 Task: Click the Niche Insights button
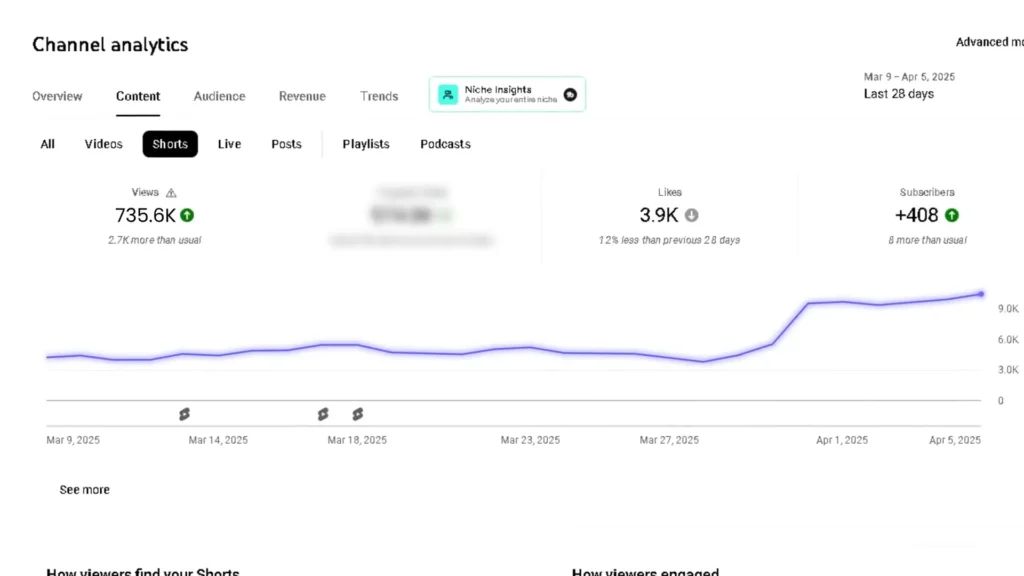(507, 95)
